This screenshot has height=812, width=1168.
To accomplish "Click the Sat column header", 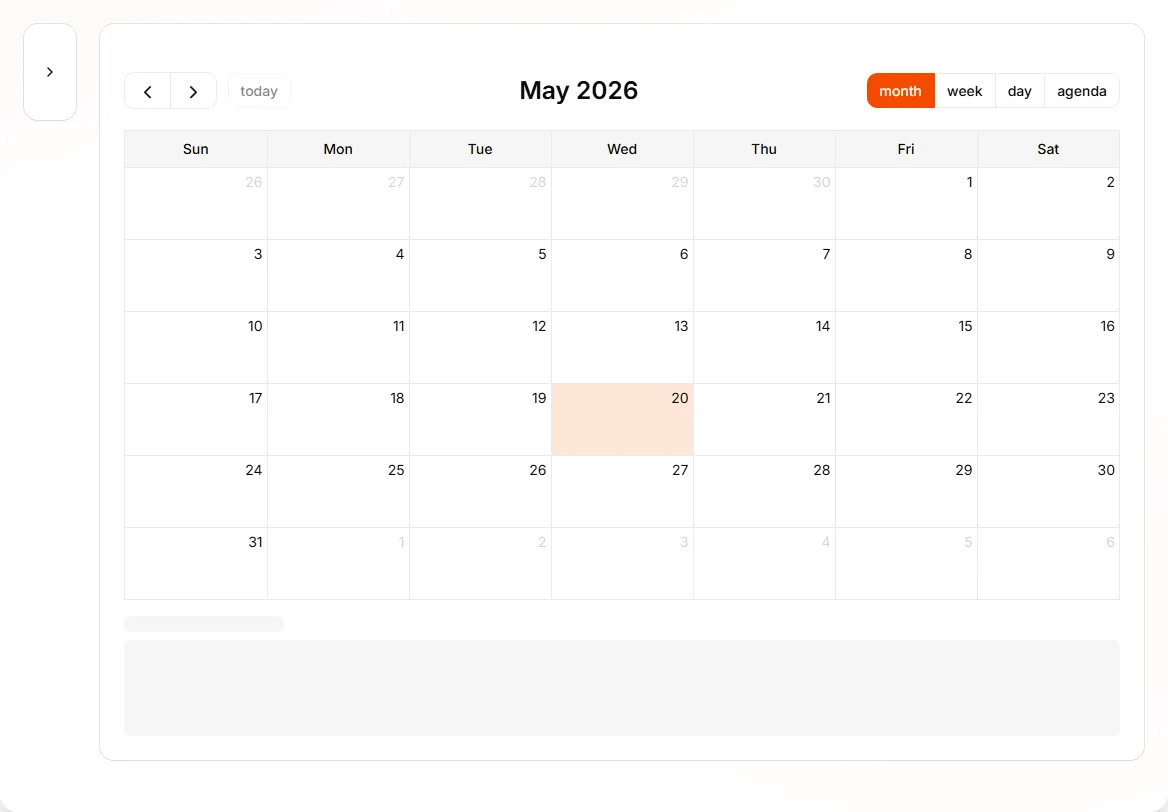I will click(x=1048, y=149).
